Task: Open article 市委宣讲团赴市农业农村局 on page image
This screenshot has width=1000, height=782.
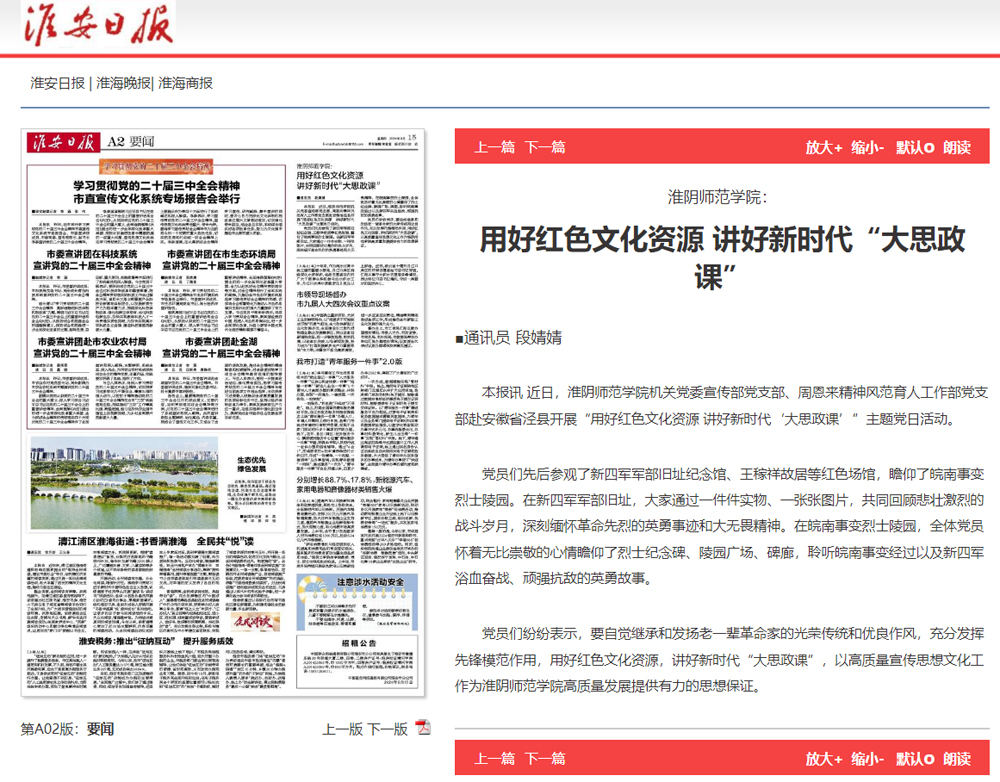Action: 92,348
